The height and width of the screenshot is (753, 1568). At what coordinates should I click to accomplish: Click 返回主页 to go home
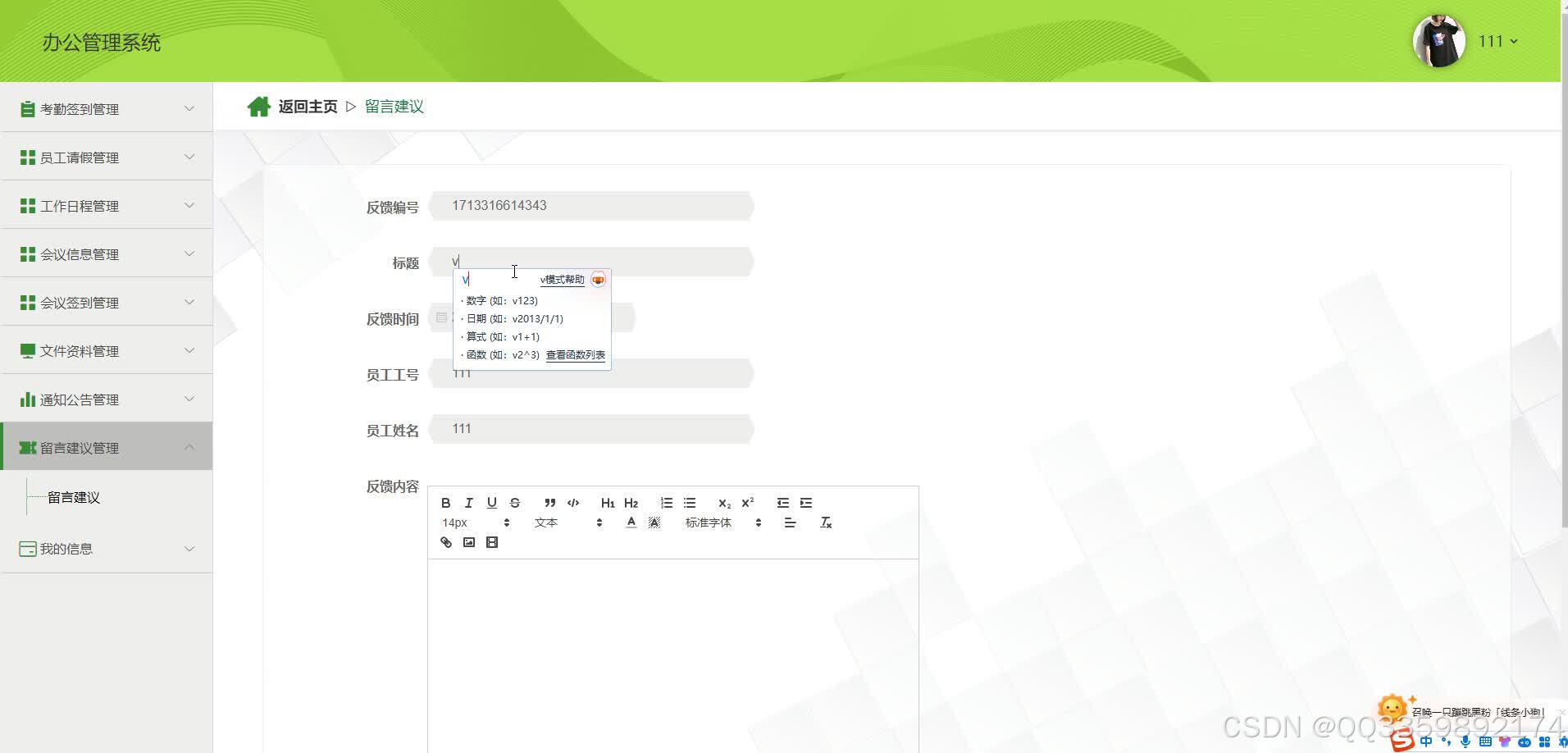click(307, 106)
